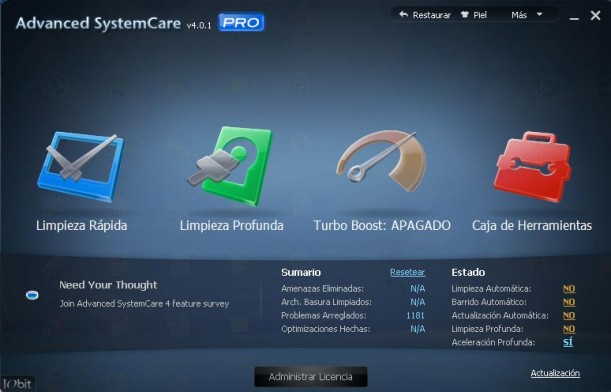Click the Restaurar arrow icon
Image resolution: width=611 pixels, height=392 pixels.
(x=403, y=15)
